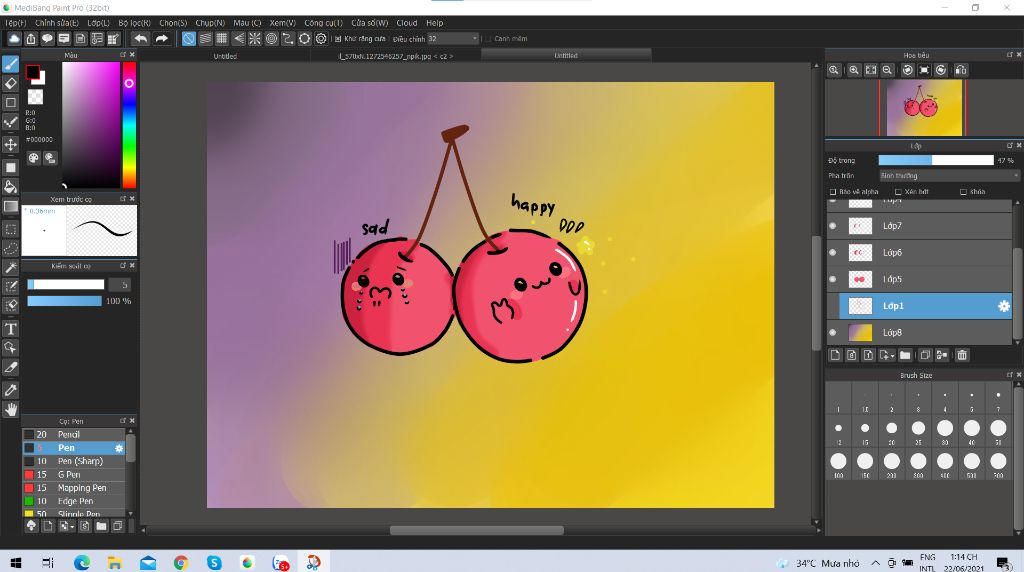
Task: Turn snap off using the highlighted toolbar icon
Action: [x=189, y=39]
